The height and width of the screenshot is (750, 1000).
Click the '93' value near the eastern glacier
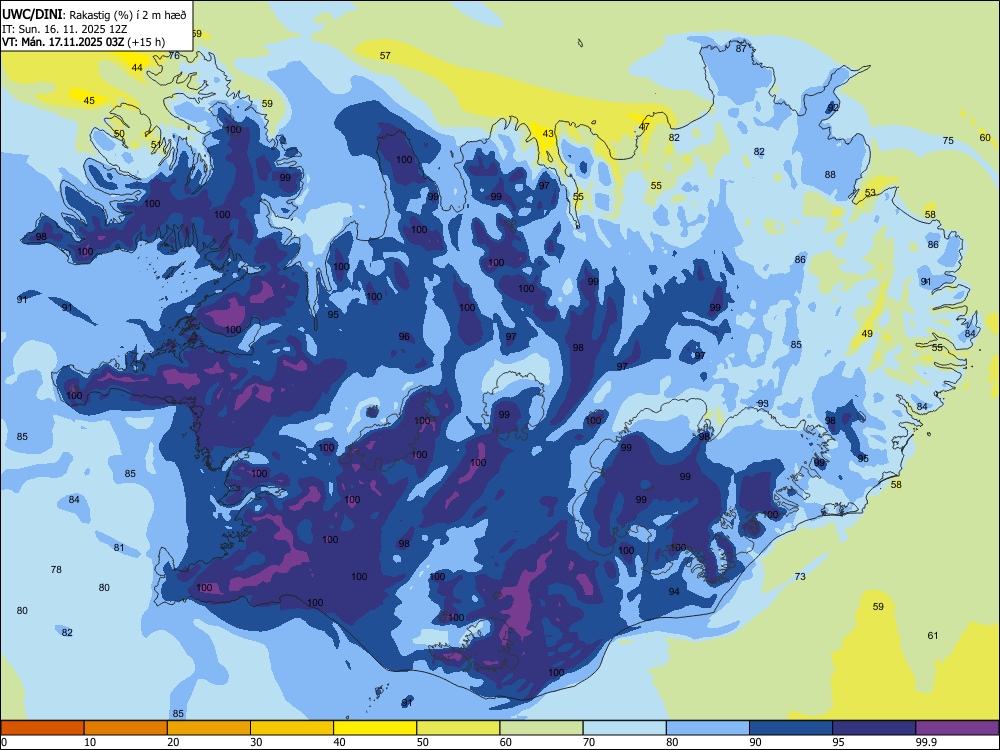[x=763, y=404]
